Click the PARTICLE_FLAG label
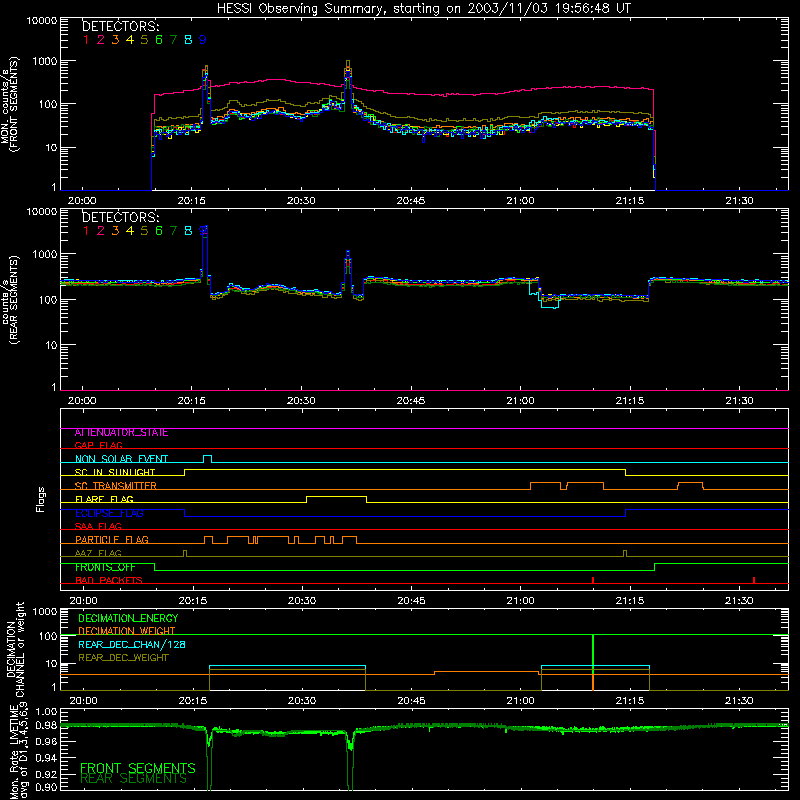Image resolution: width=800 pixels, height=800 pixels. (112, 540)
